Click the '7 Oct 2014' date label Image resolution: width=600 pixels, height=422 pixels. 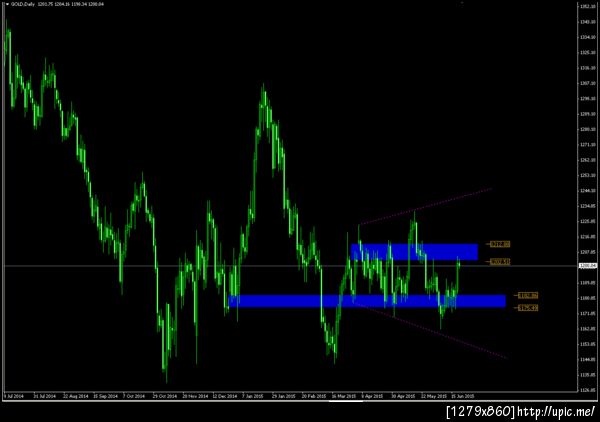[x=134, y=396]
